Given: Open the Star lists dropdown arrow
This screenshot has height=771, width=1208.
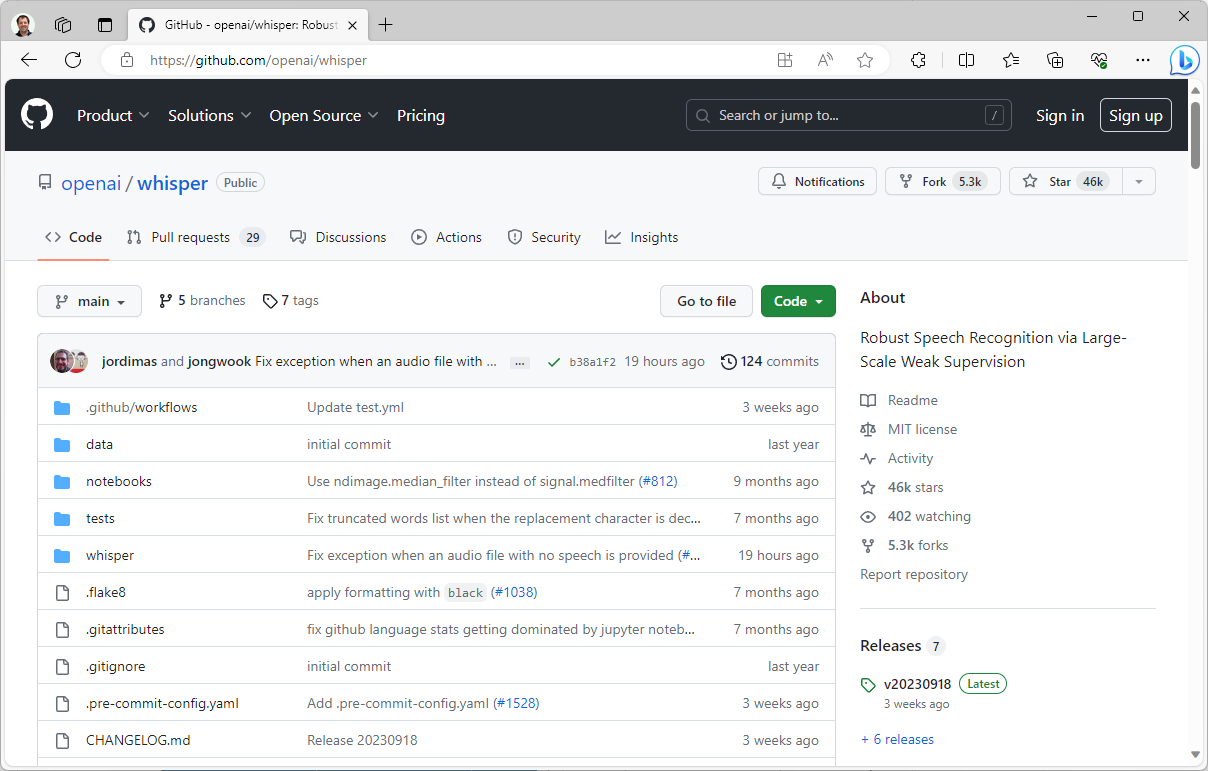Looking at the screenshot, I should click(1138, 181).
